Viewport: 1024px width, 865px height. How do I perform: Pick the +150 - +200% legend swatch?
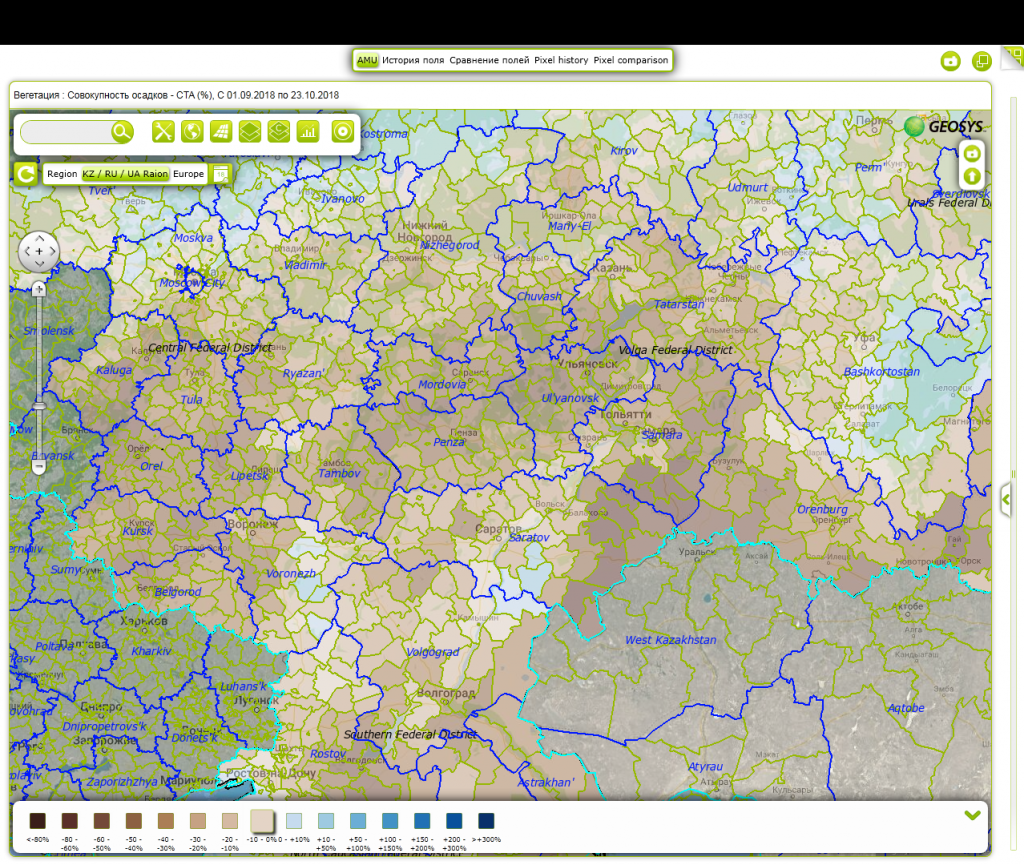(x=422, y=821)
